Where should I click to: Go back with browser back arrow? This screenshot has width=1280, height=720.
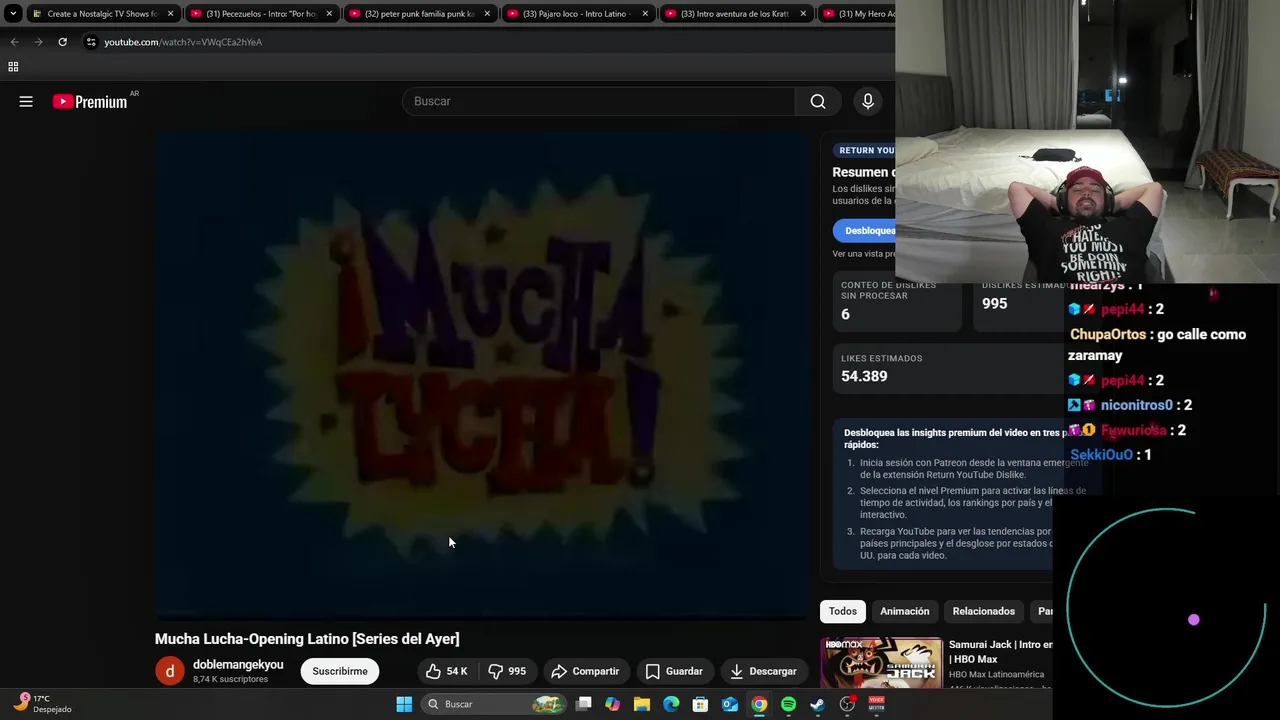click(14, 42)
